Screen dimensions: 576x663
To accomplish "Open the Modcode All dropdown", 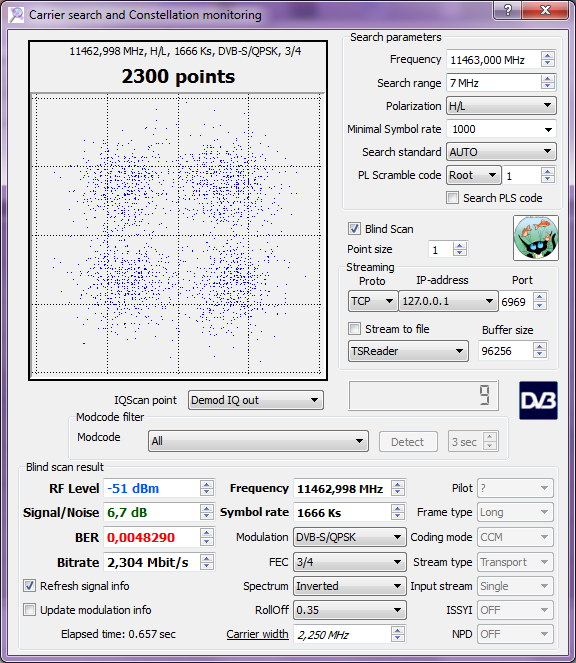I will click(x=258, y=441).
